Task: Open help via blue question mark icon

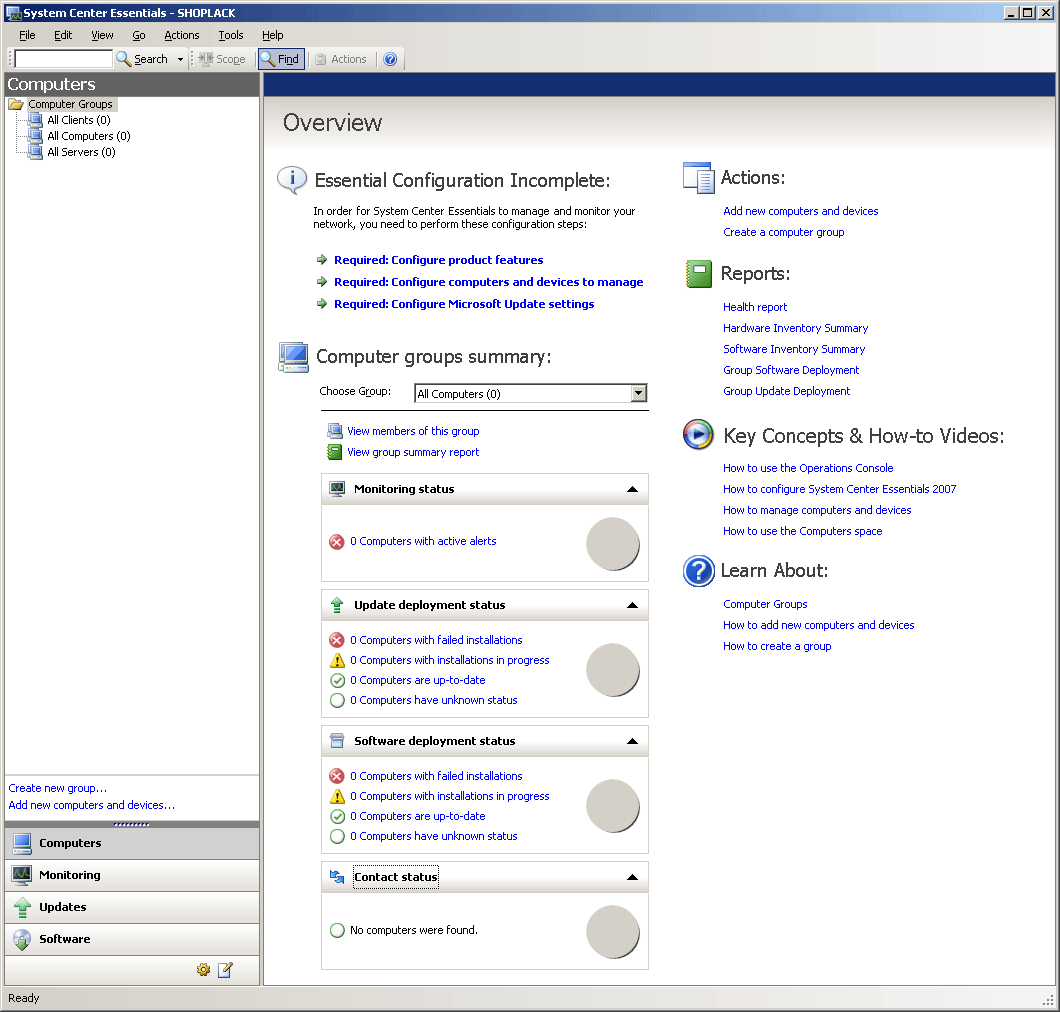Action: pyautogui.click(x=390, y=59)
